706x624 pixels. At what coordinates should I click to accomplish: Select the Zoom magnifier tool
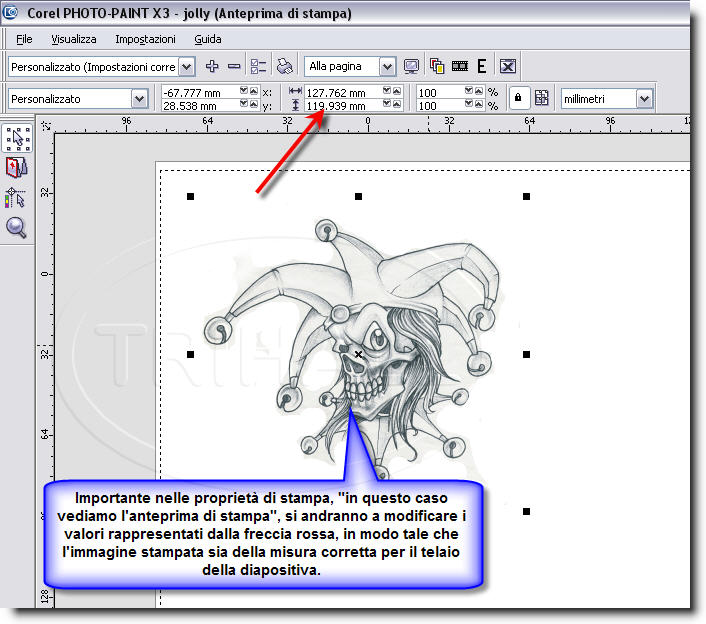point(16,227)
